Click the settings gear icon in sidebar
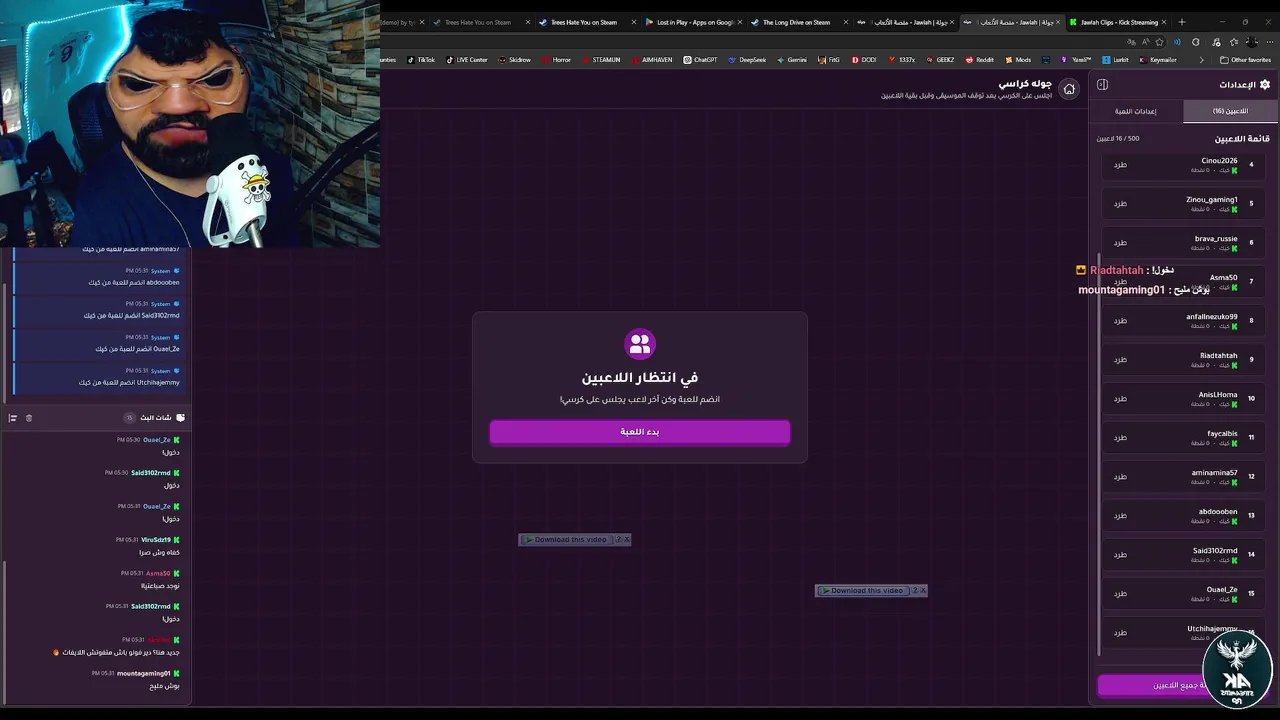The width and height of the screenshot is (1280, 720). point(1265,85)
